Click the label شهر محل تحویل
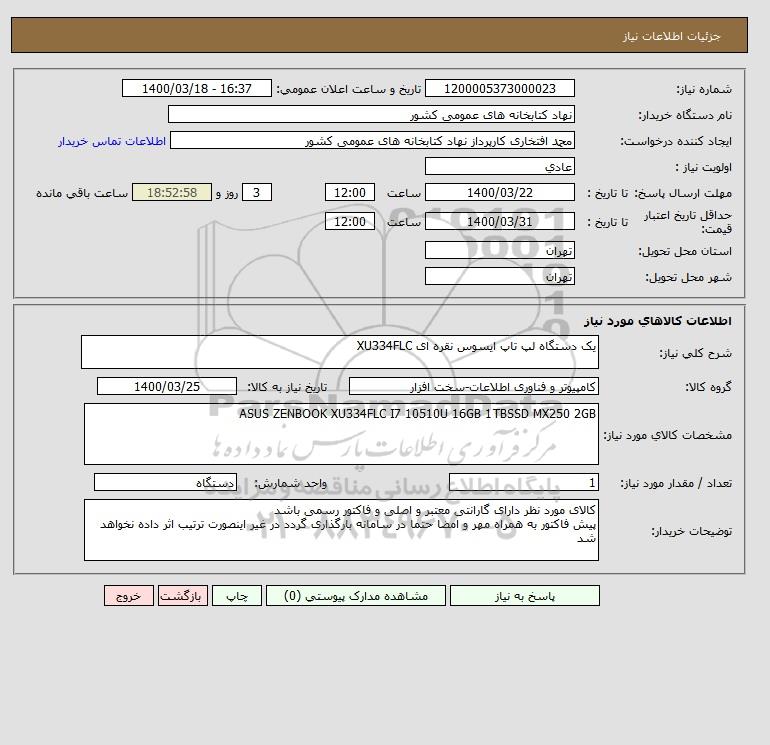 pyautogui.click(x=688, y=277)
